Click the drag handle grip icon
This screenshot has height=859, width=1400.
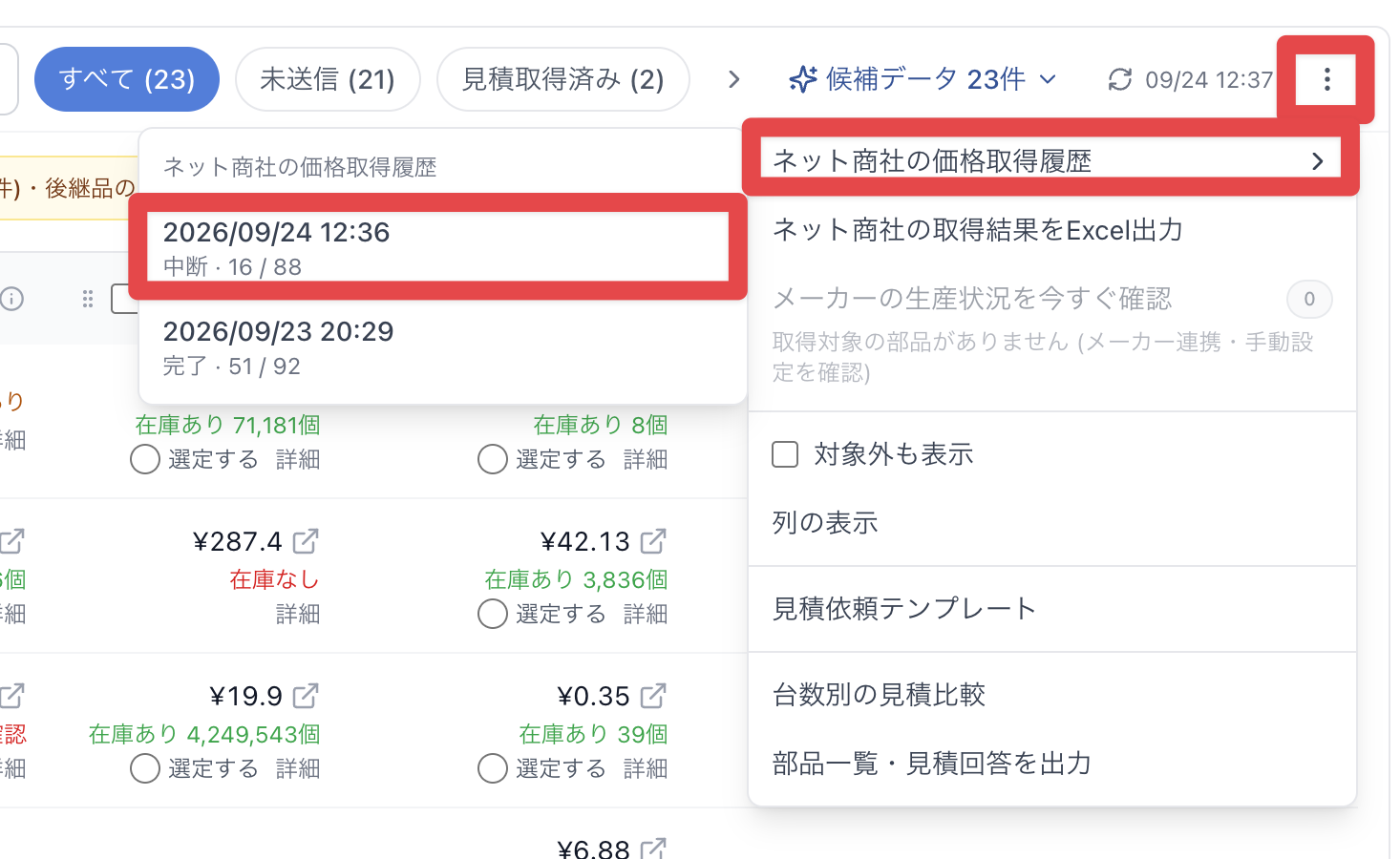click(x=88, y=299)
